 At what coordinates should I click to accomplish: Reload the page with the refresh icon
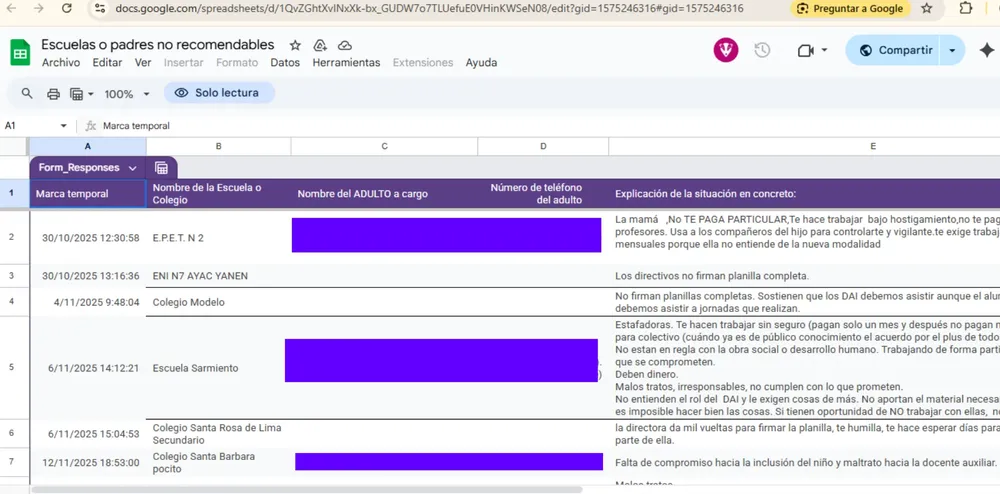(67, 8)
